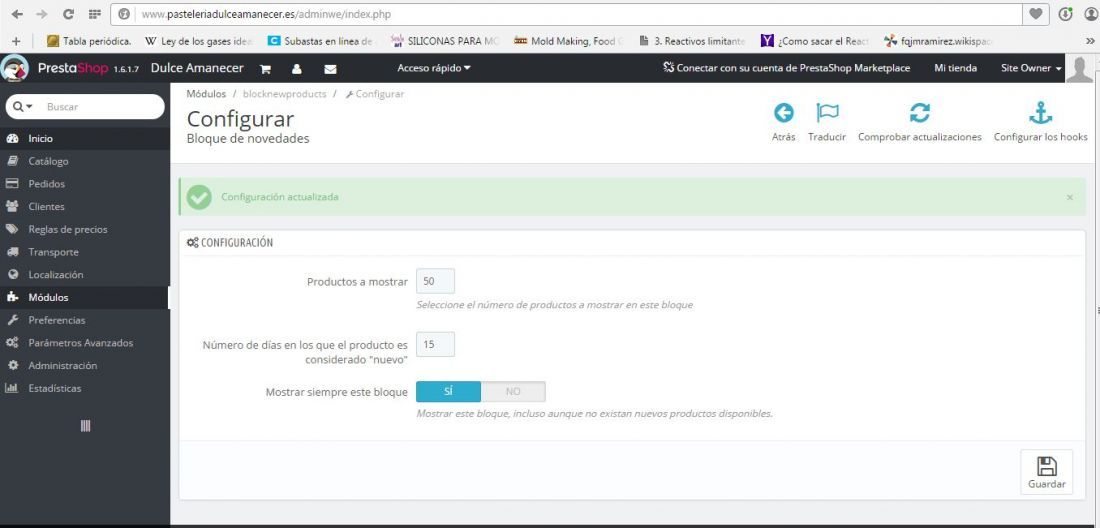Open Mold Making, Food bookmark
The width and height of the screenshot is (1100, 528).
(568, 41)
